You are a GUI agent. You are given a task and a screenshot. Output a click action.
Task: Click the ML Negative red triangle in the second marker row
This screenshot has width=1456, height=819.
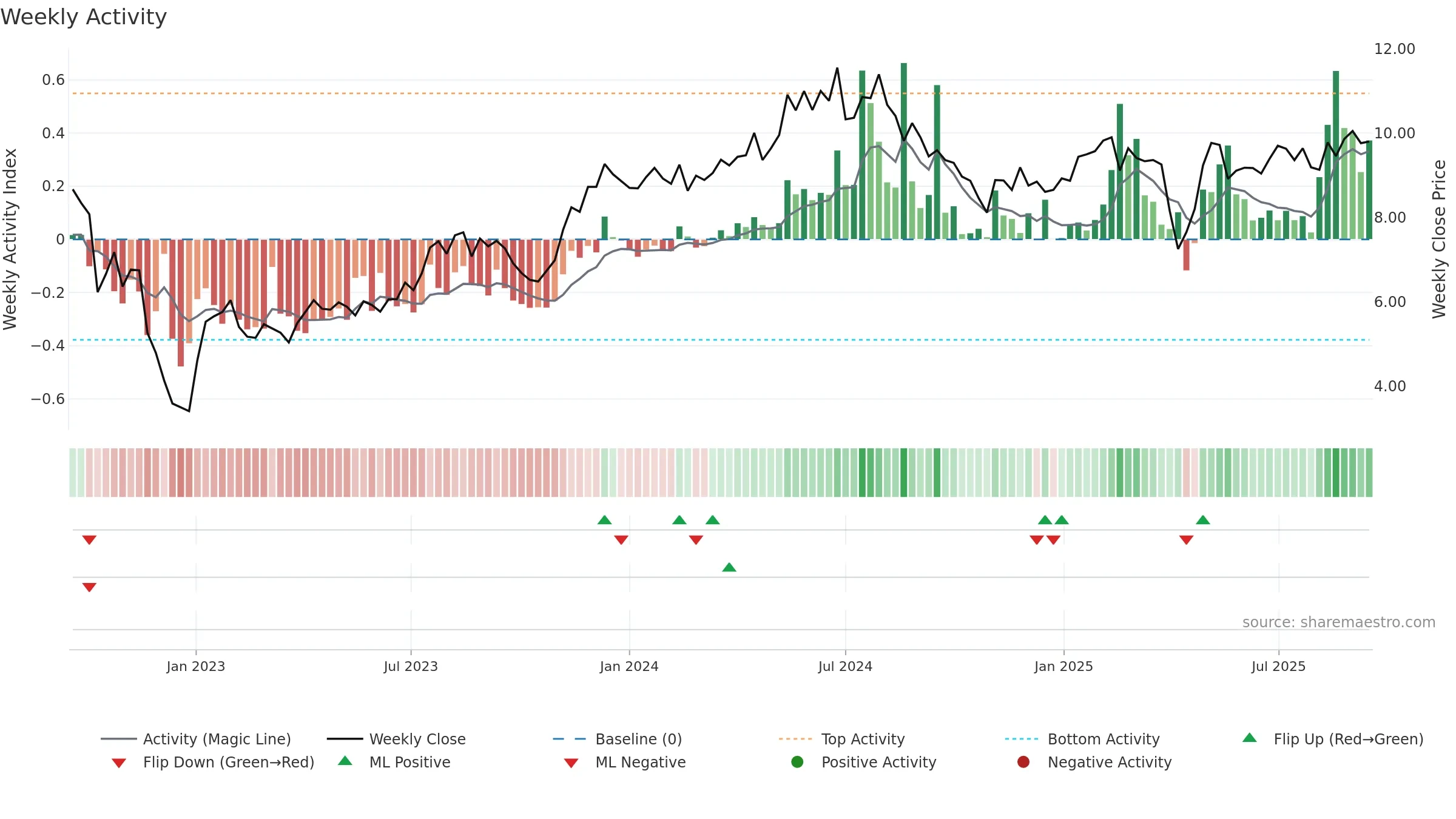coord(89,587)
